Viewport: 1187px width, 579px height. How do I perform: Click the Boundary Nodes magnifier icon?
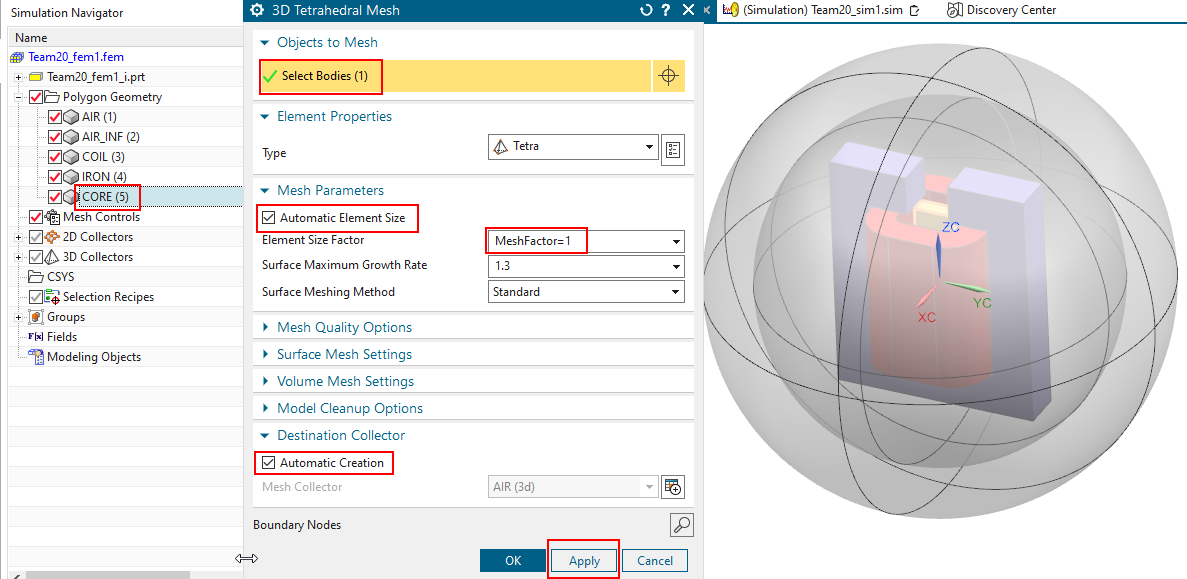pyautogui.click(x=681, y=525)
